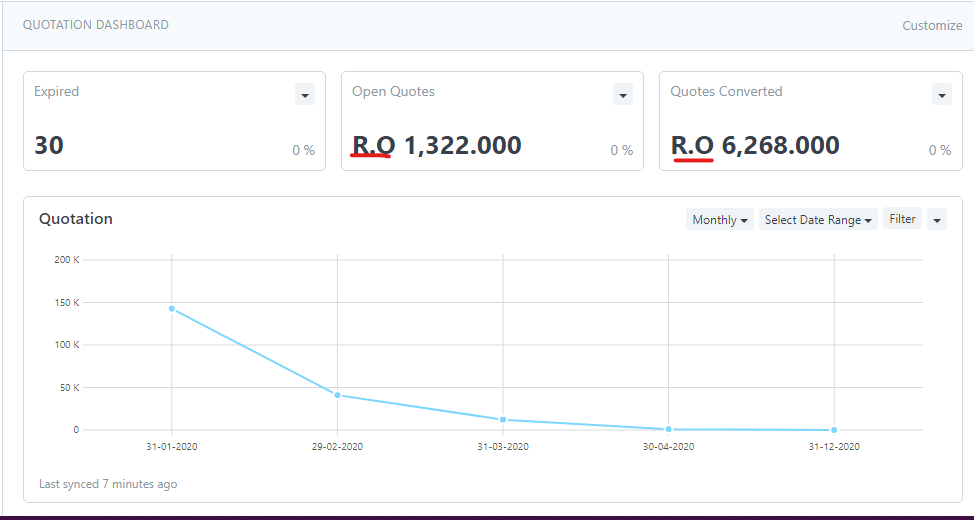Click the Filter button on the Quotation chart
The height and width of the screenshot is (520, 974).
tap(903, 219)
